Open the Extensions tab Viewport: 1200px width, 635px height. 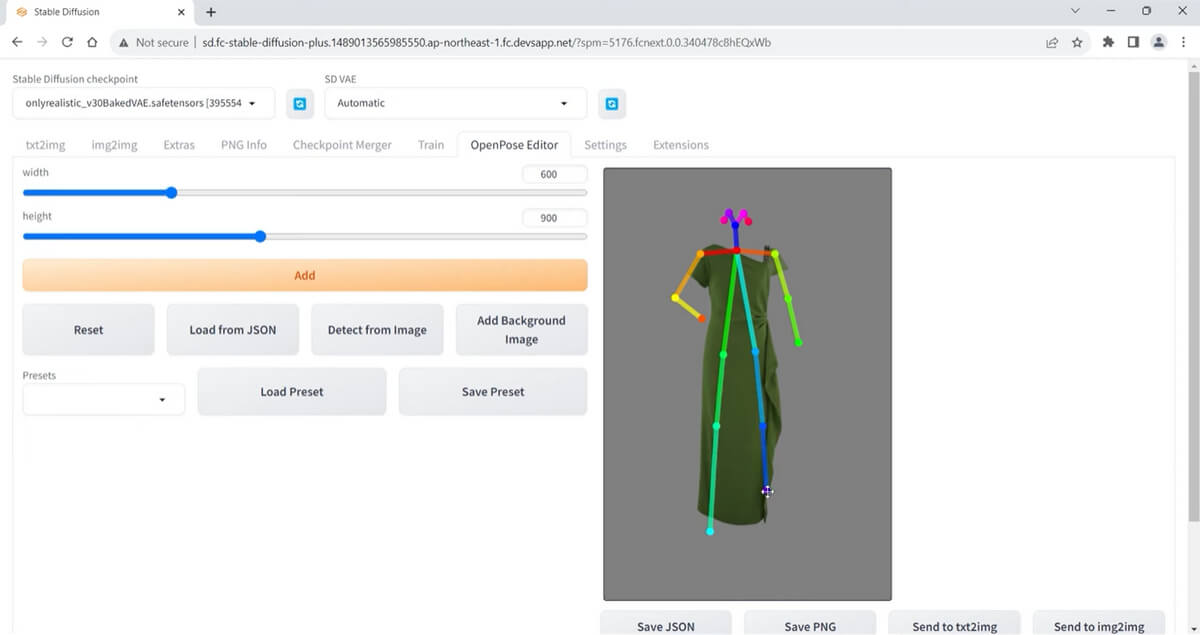(x=680, y=144)
